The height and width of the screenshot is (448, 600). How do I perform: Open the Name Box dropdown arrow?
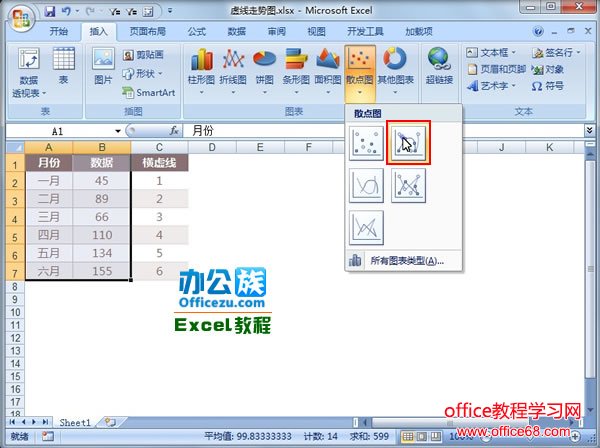pyautogui.click(x=118, y=131)
